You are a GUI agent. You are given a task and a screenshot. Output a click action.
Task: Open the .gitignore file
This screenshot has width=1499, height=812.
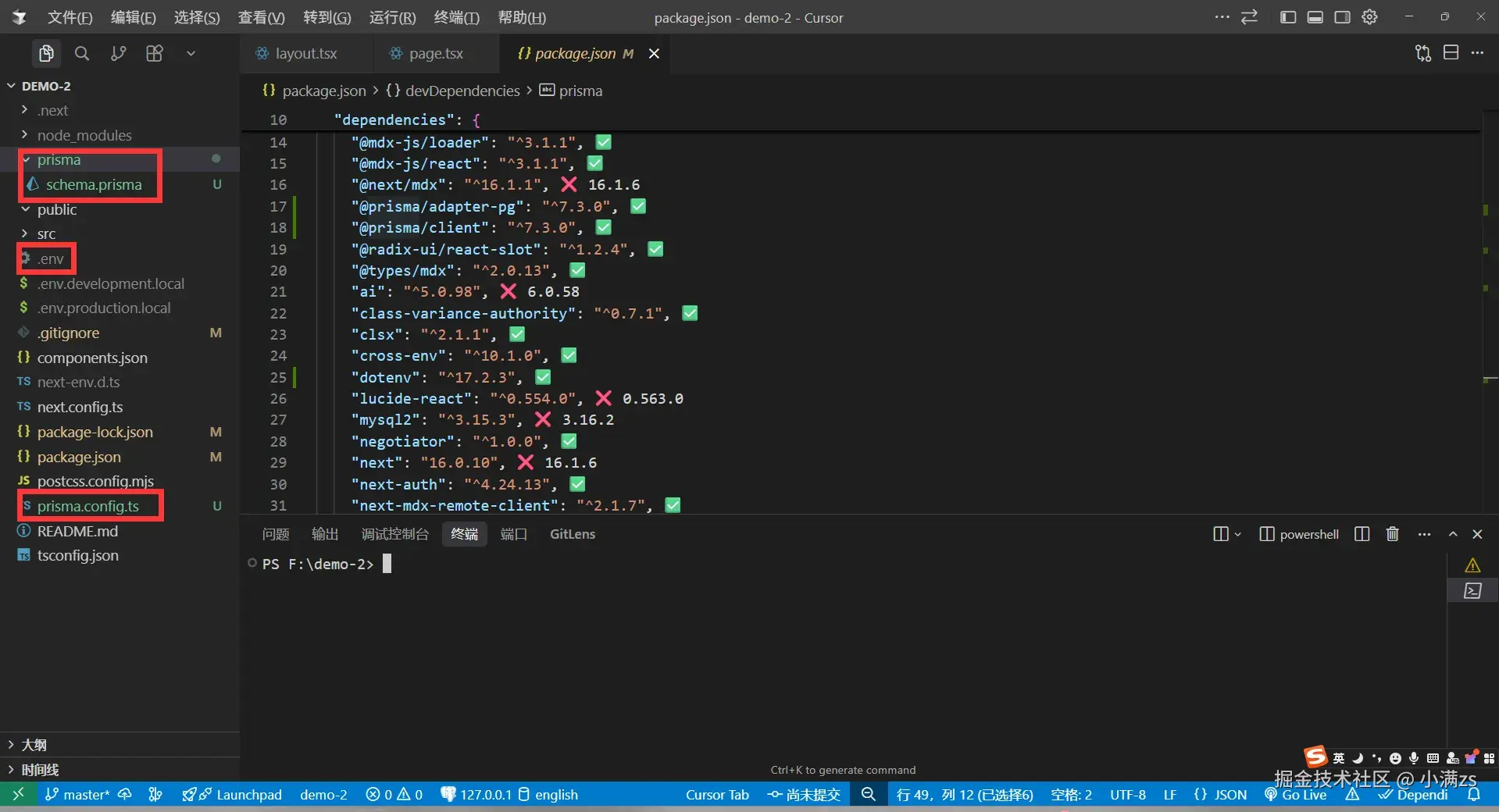click(x=69, y=333)
